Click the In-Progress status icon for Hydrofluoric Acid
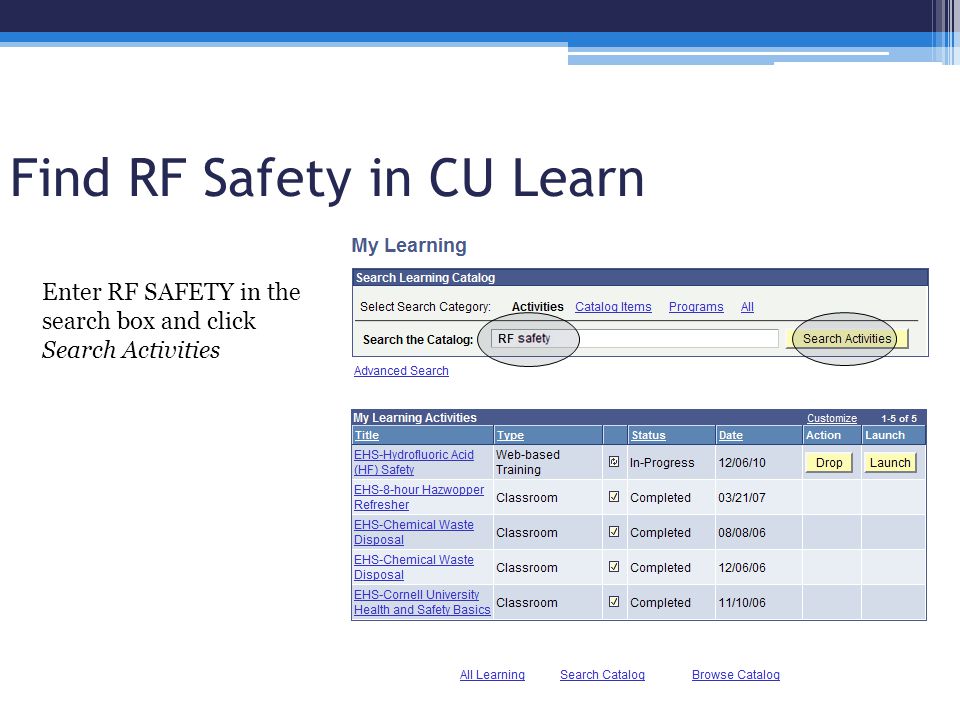Viewport: 960px width, 720px height. click(614, 462)
